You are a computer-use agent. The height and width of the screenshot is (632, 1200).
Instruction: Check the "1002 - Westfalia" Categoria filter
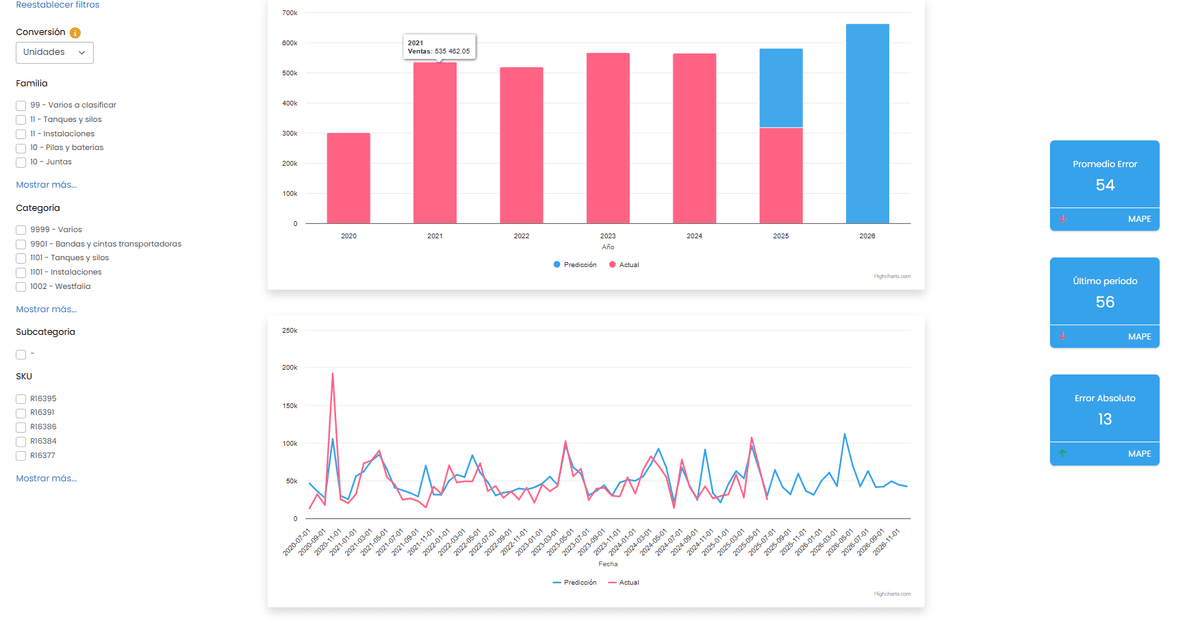pos(20,286)
